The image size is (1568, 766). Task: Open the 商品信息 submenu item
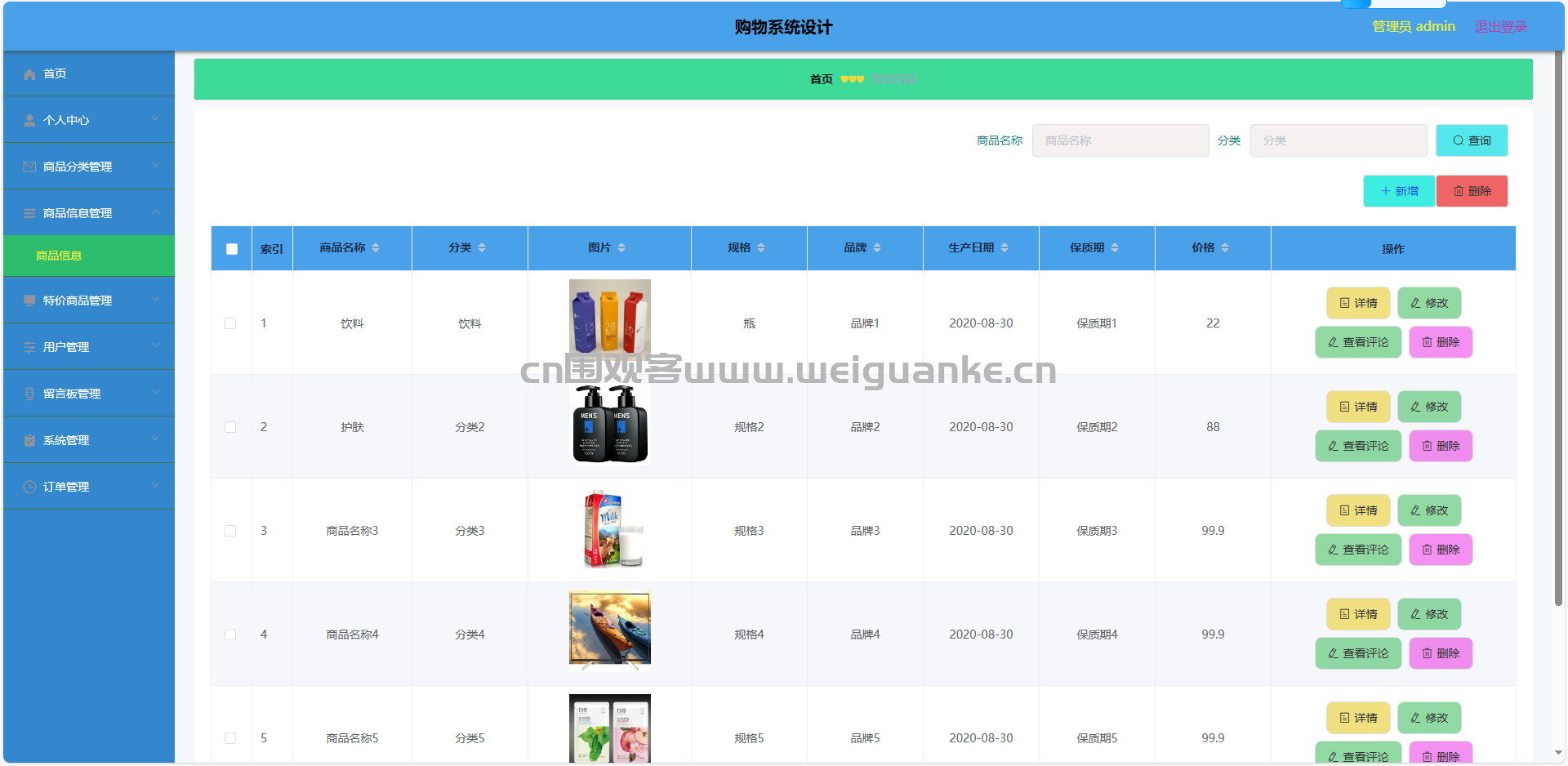pos(59,256)
